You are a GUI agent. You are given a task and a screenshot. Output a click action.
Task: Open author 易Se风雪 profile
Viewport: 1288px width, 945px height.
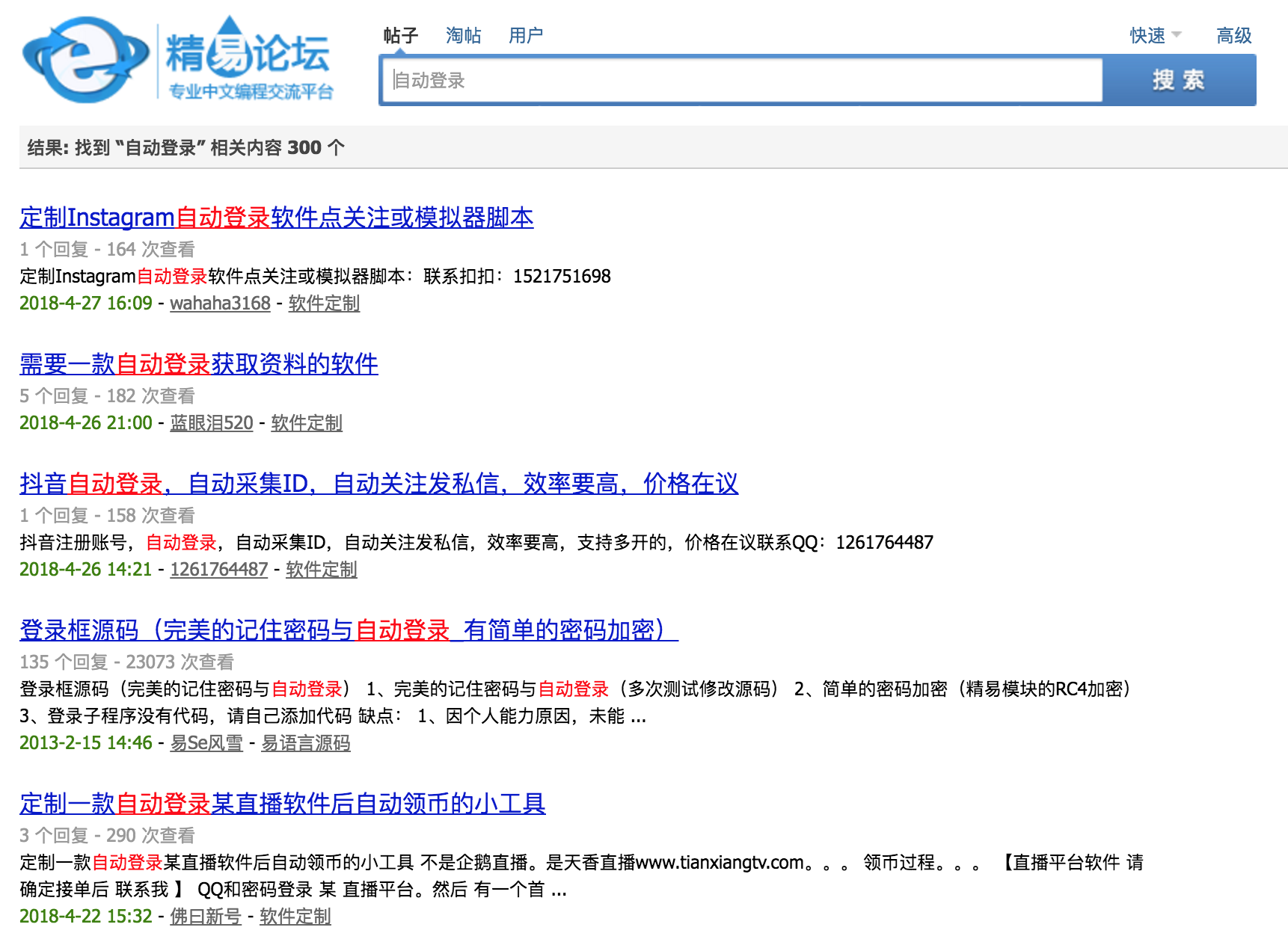click(x=206, y=742)
